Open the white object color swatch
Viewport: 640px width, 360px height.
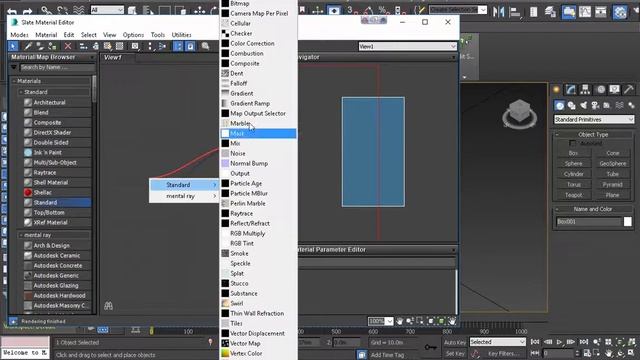(628, 222)
